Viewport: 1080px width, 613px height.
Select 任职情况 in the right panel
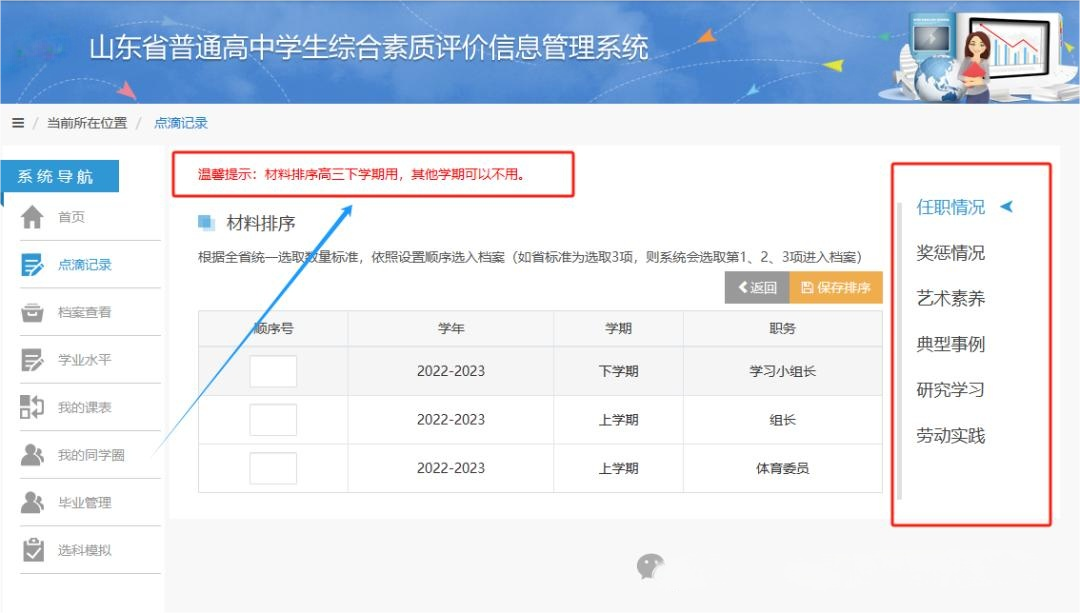[950, 207]
